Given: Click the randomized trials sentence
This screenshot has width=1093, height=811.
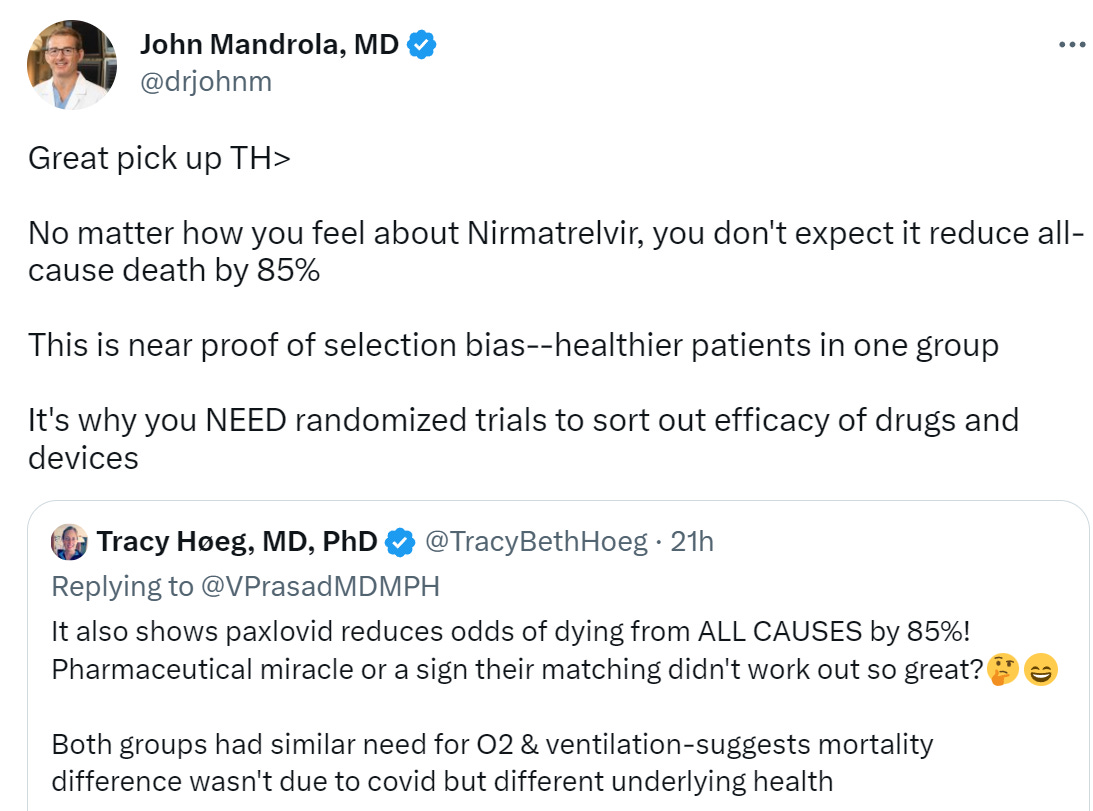Looking at the screenshot, I should tap(523, 439).
